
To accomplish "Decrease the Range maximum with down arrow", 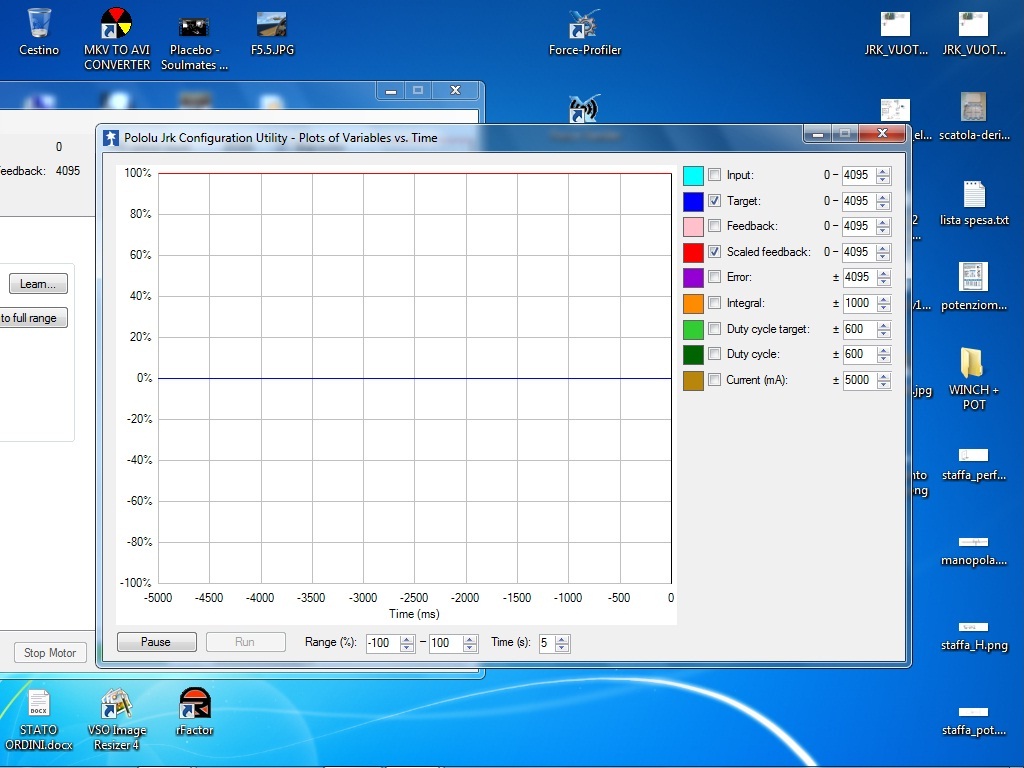I will pyautogui.click(x=470, y=647).
